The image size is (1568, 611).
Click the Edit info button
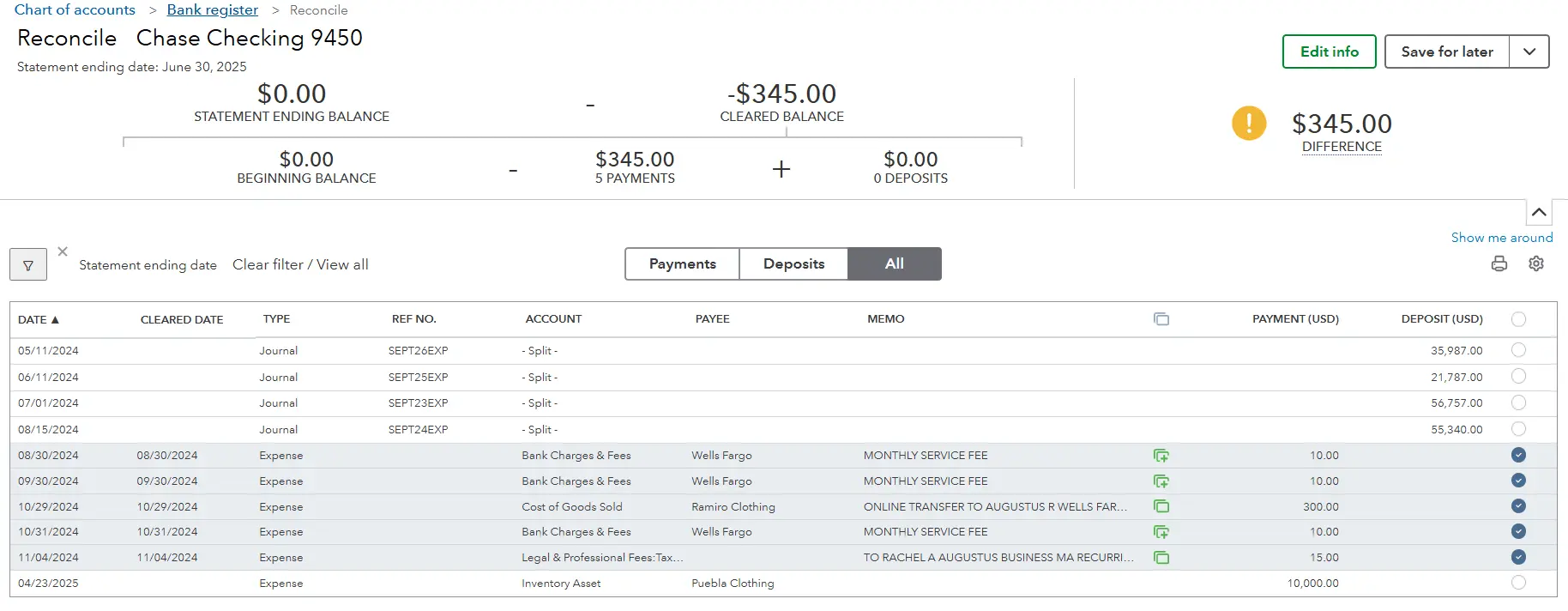(1329, 51)
